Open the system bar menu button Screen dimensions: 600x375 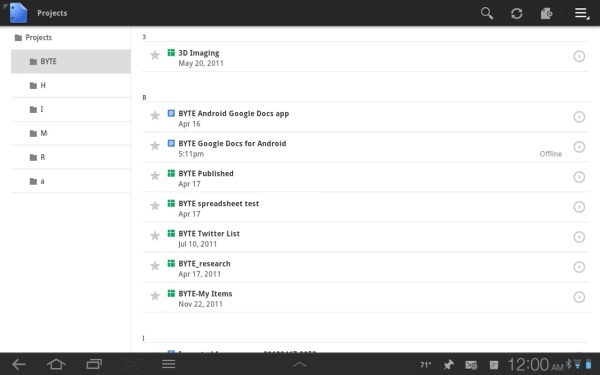[168, 364]
